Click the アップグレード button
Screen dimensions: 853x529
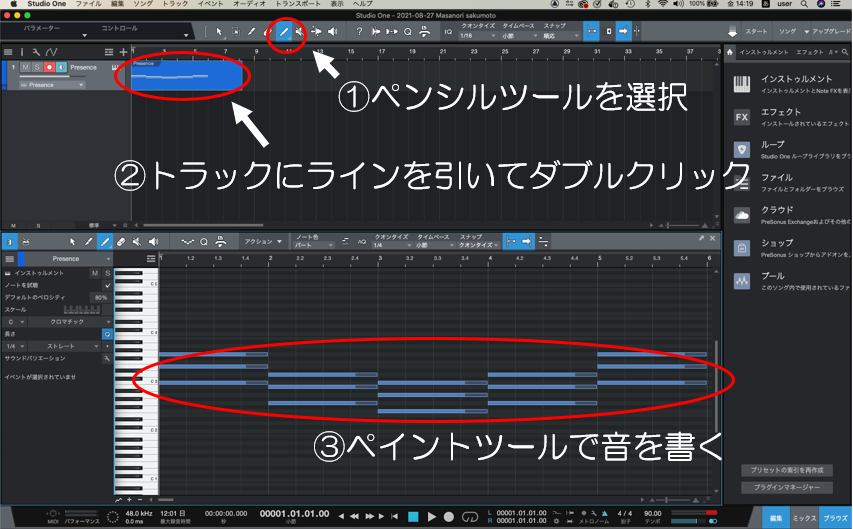[829, 32]
